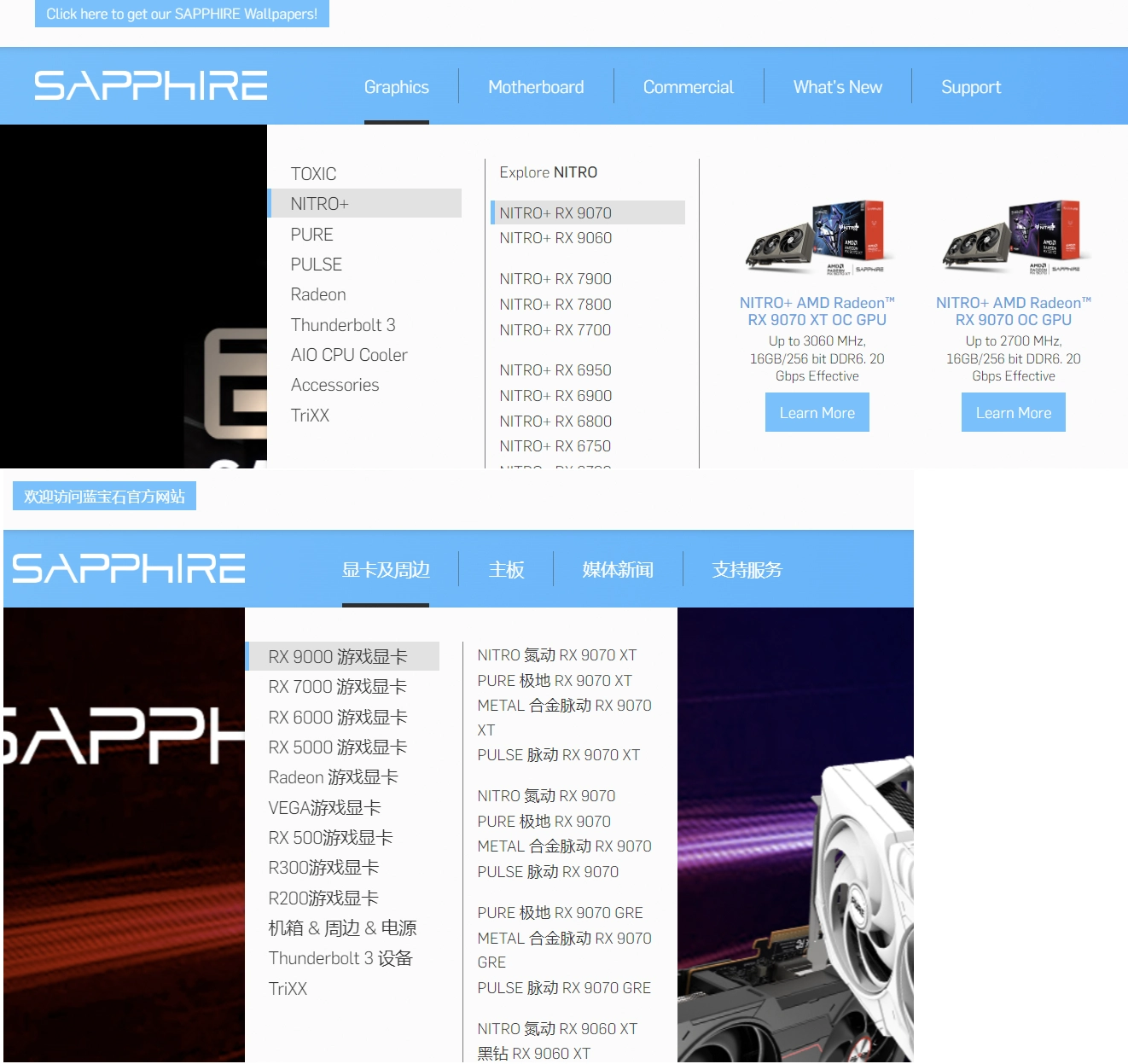1128x1064 pixels.
Task: Open PURE 极地 RX 9070
Action: tap(544, 822)
